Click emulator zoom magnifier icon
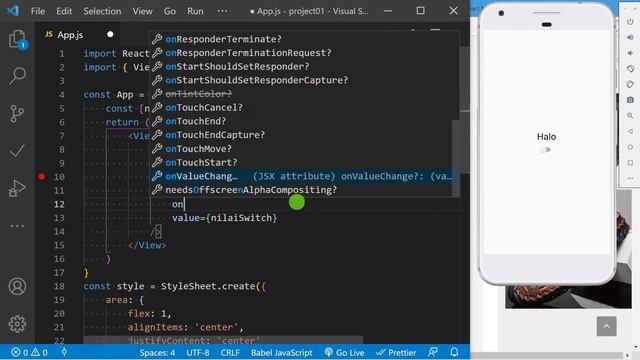Viewport: 640px width, 360px height. [x=630, y=116]
